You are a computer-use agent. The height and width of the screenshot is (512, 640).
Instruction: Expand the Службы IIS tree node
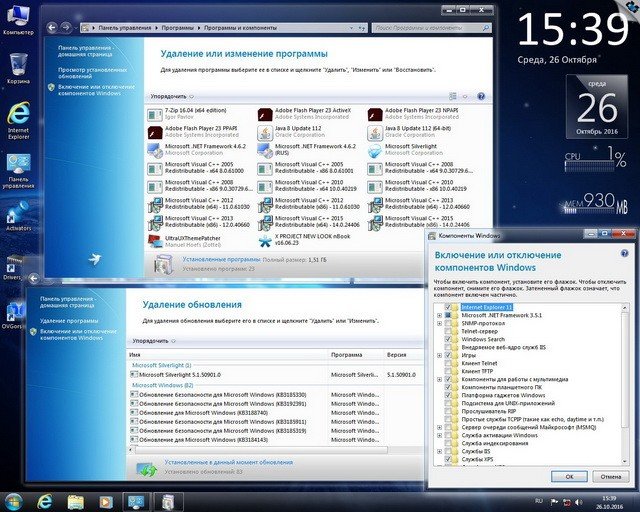440,452
